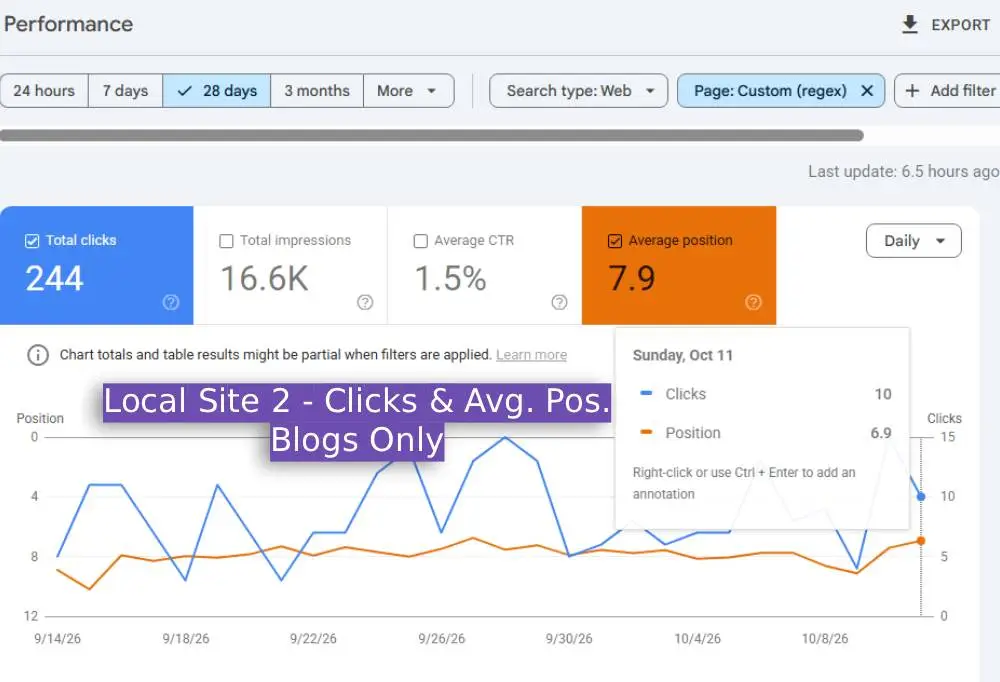1000x682 pixels.
Task: Click the Export download icon
Action: (909, 24)
